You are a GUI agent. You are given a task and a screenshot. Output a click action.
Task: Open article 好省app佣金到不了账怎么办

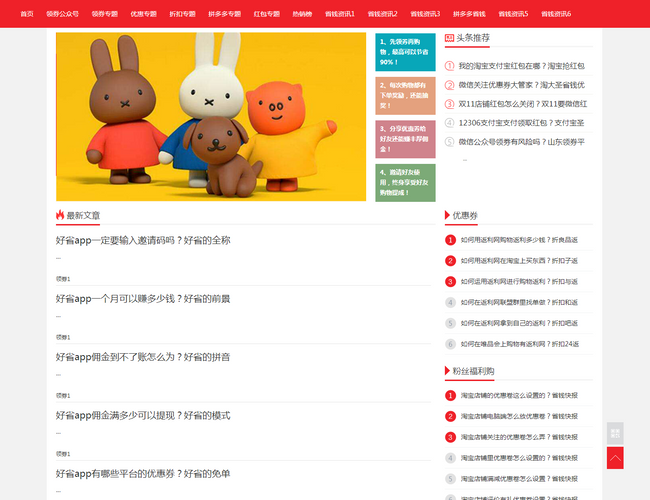click(x=143, y=357)
